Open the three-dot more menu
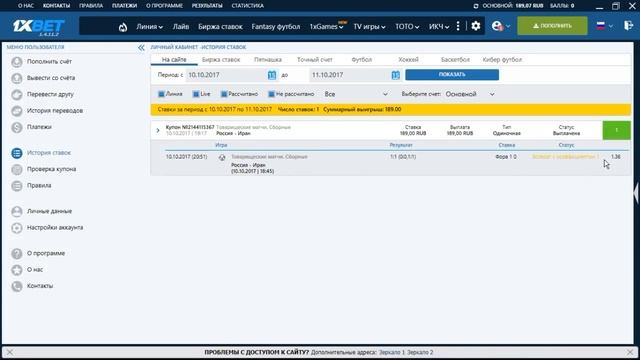The height and width of the screenshot is (360, 640). [458, 26]
